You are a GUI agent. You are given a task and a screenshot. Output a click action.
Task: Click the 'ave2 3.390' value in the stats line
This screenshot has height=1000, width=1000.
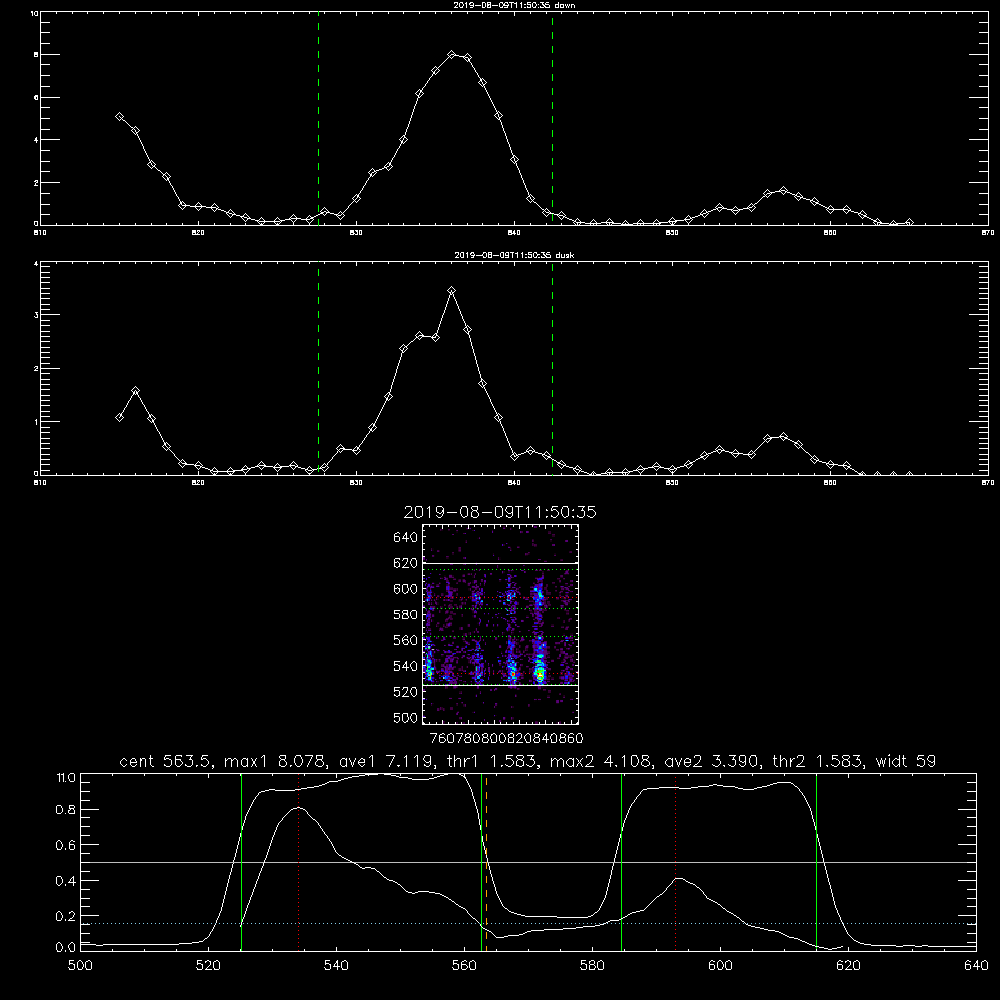click(x=713, y=761)
